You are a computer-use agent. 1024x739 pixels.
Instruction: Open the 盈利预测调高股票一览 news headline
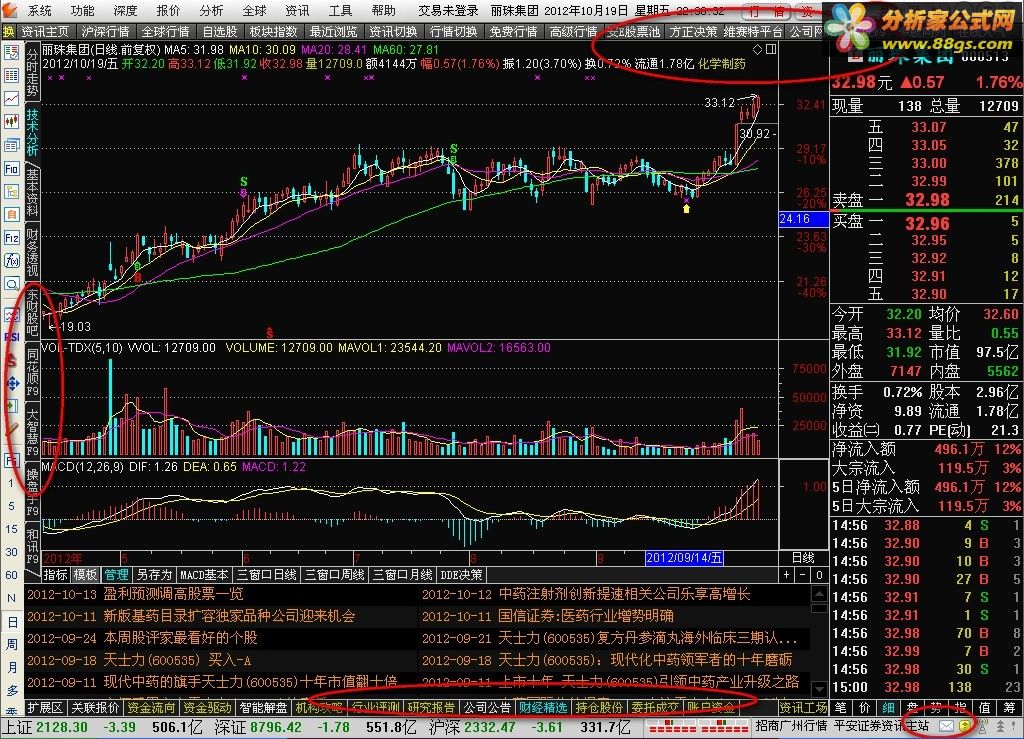click(x=173, y=594)
